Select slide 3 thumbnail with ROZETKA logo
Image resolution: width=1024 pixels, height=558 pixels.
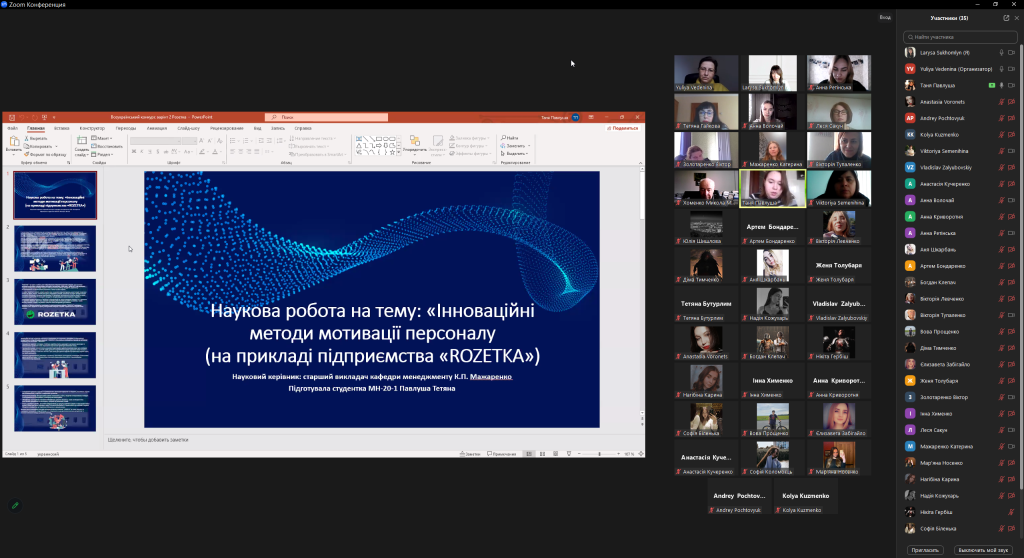[x=55, y=302]
